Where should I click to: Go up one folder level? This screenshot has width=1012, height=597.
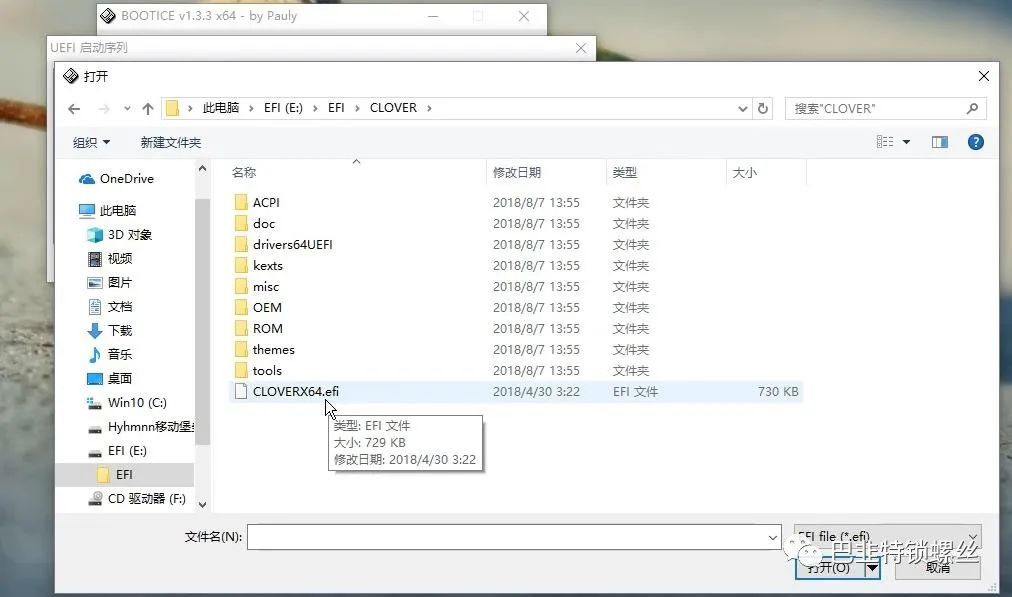[148, 108]
